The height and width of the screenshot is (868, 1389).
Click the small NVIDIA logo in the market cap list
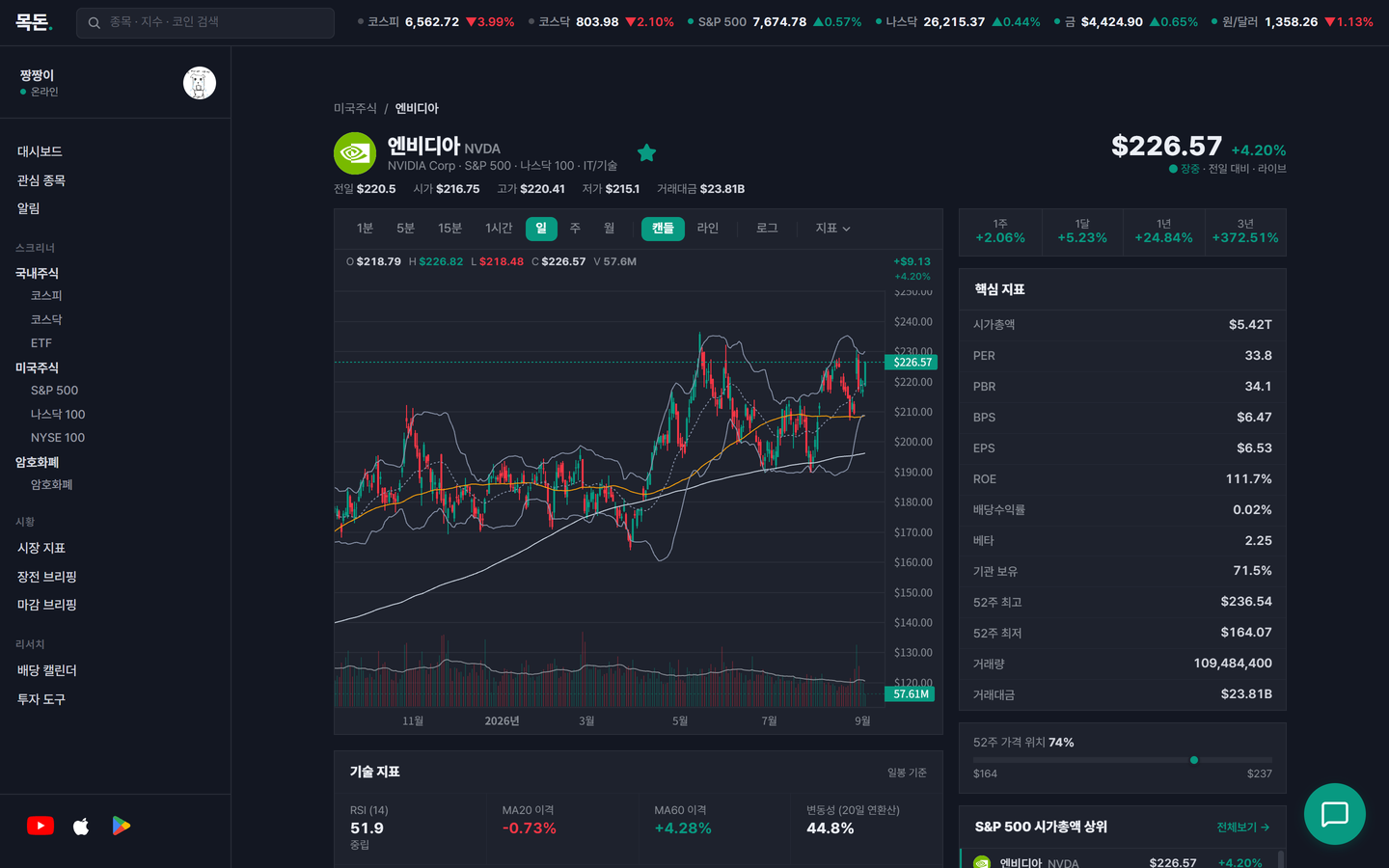[x=982, y=862]
